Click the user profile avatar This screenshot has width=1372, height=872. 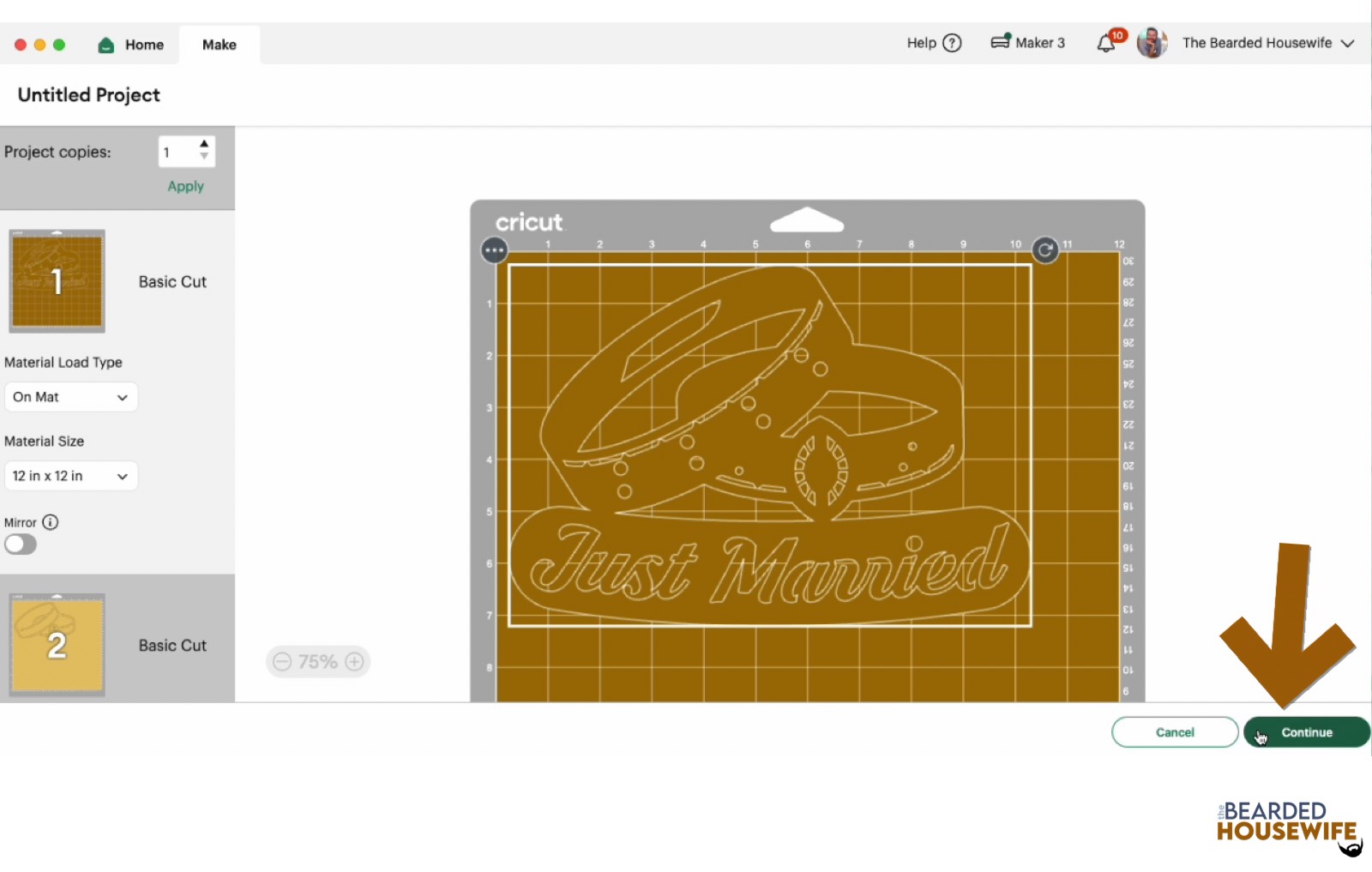click(1152, 43)
